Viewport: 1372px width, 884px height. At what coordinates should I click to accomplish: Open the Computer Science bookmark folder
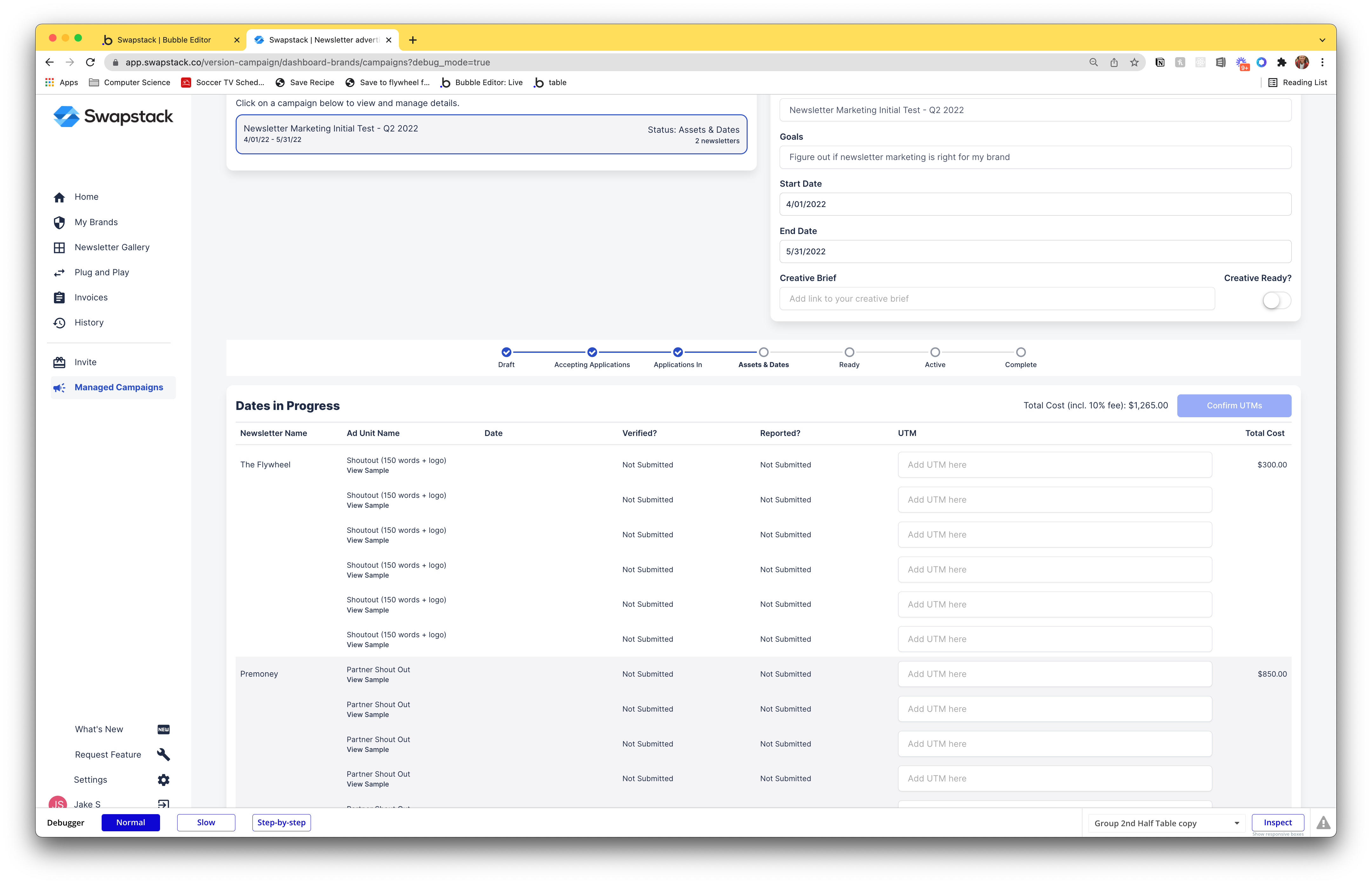(130, 82)
